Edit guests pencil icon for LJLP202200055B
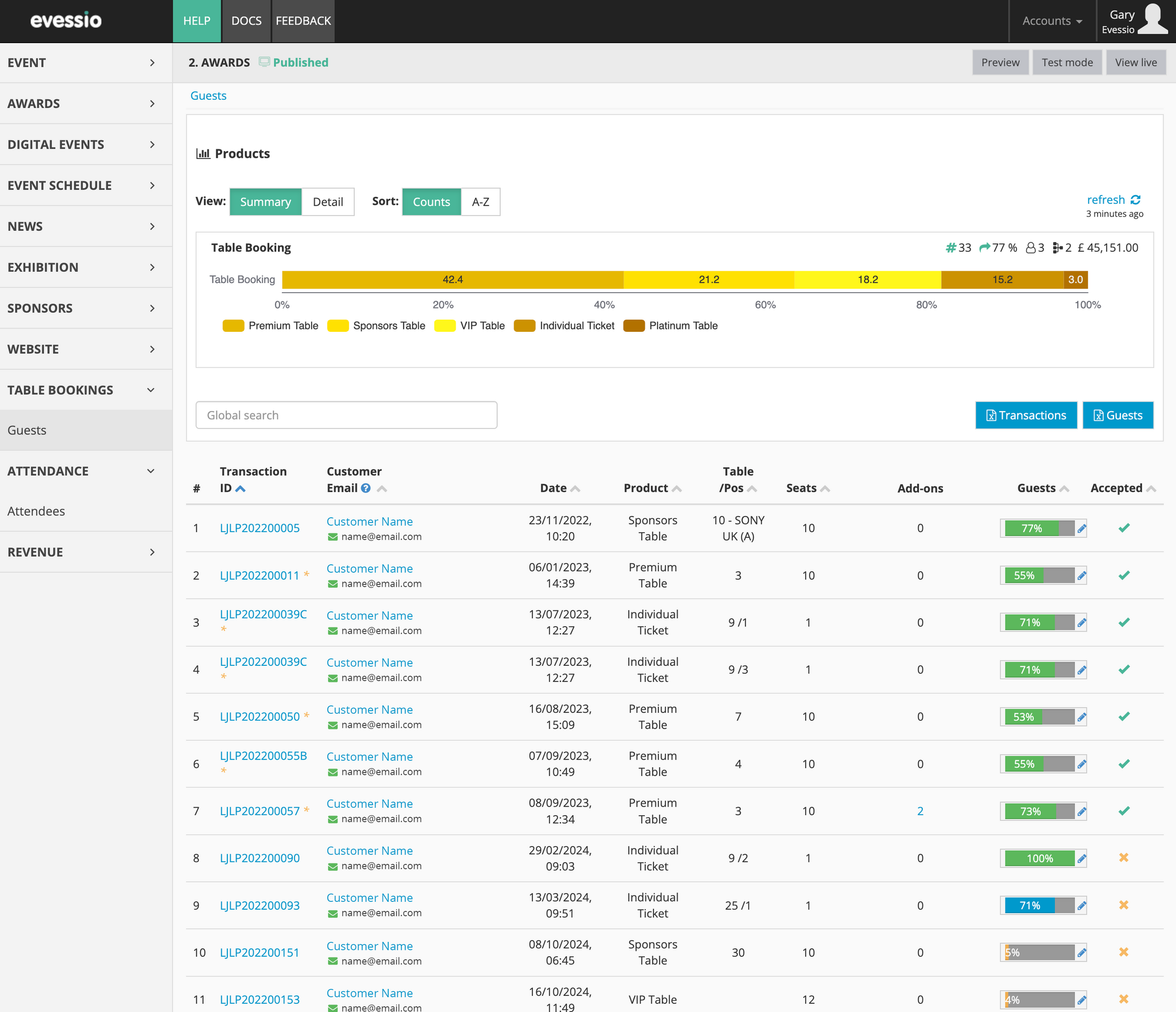Screen dimensions: 1176x1012 tap(1081, 764)
